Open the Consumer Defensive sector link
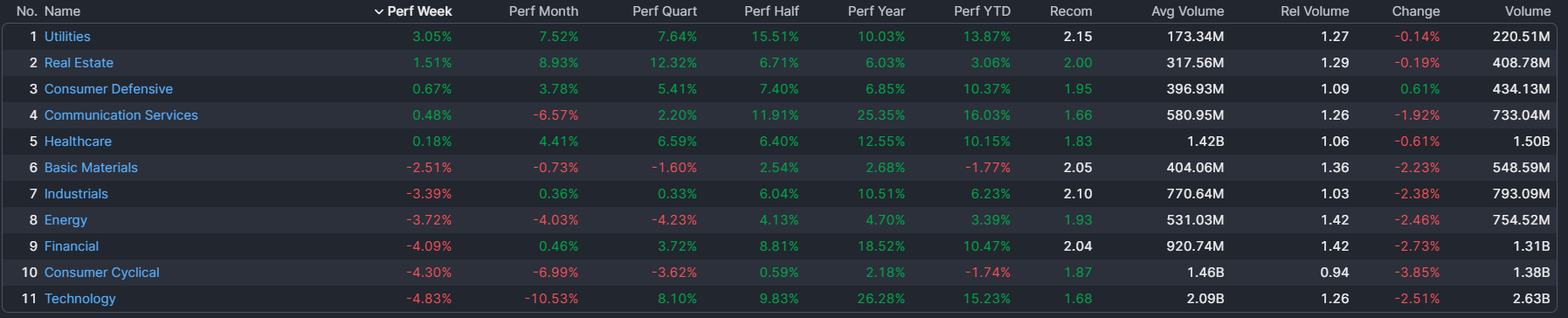The height and width of the screenshot is (318, 1568). coord(108,89)
